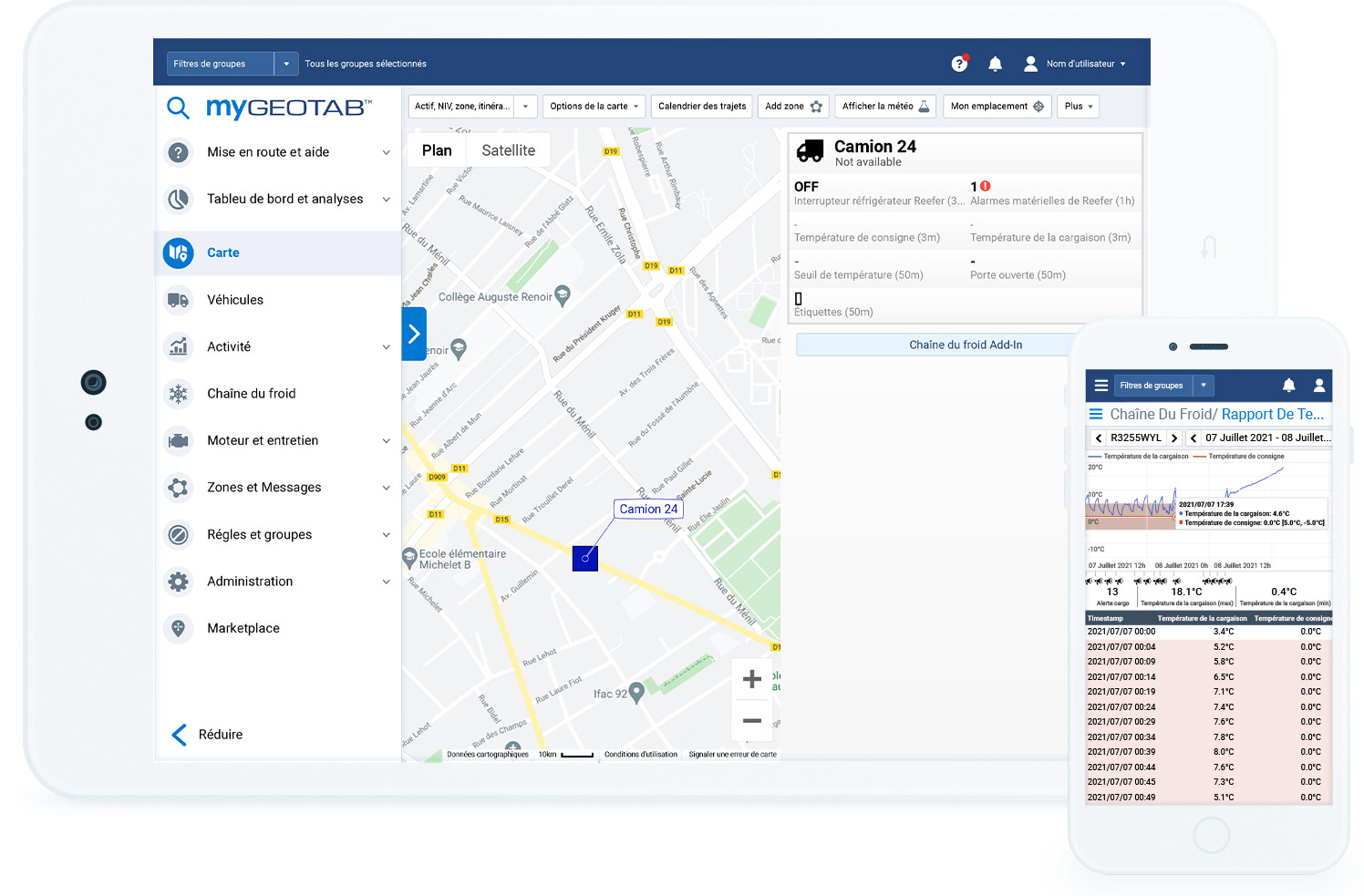This screenshot has height=896, width=1364.
Task: Open the Chaîne du froid Add-In tab
Action: [x=965, y=345]
